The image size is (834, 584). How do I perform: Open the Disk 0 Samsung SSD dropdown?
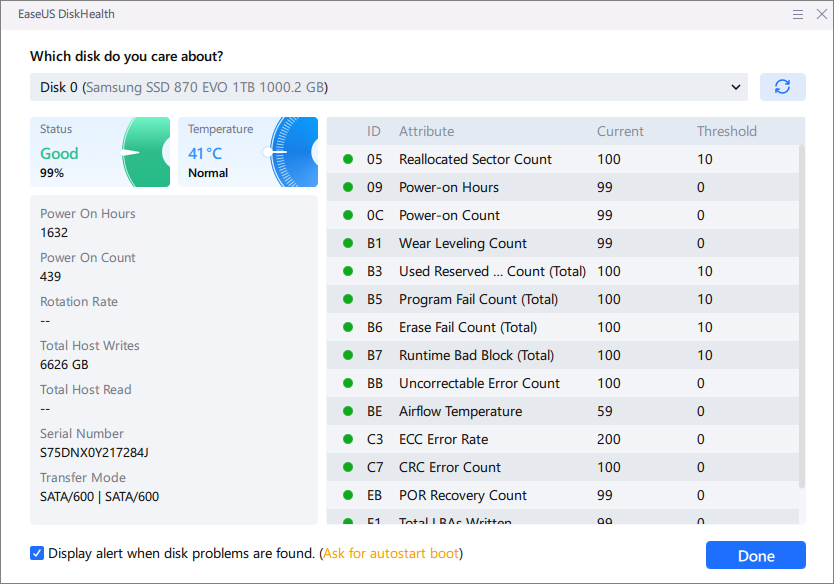(388, 87)
